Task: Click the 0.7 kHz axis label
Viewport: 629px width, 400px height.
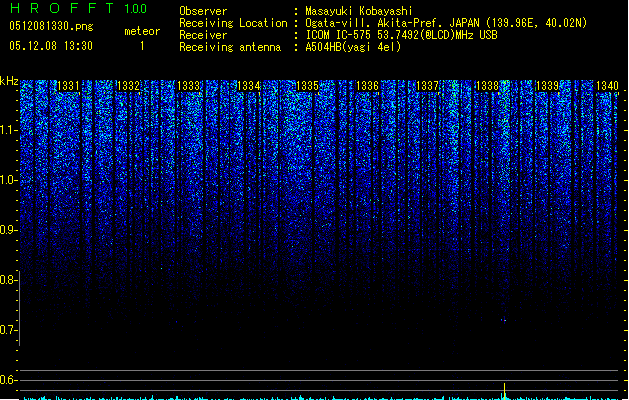Action: (x=8, y=330)
